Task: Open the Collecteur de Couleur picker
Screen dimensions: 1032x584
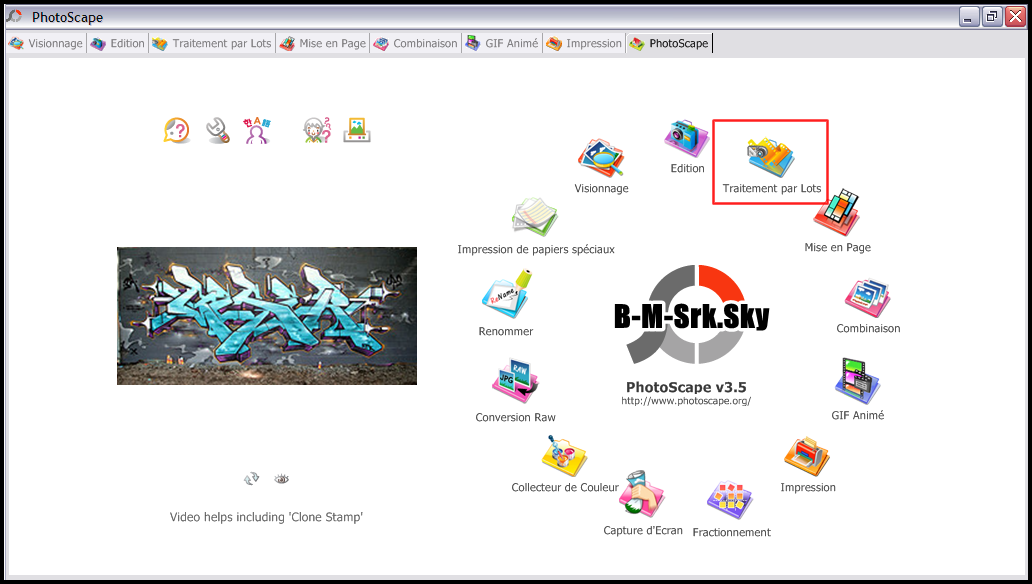Action: 564,456
